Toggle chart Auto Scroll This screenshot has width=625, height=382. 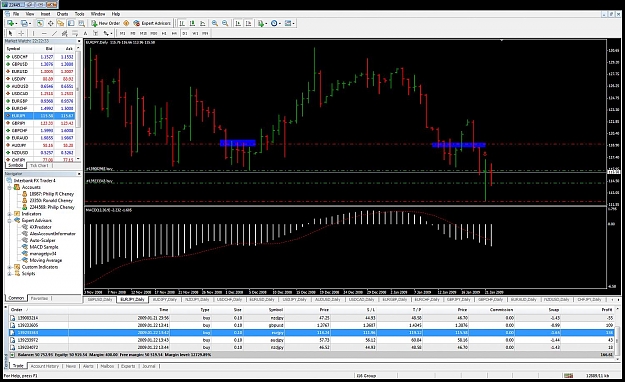click(238, 23)
